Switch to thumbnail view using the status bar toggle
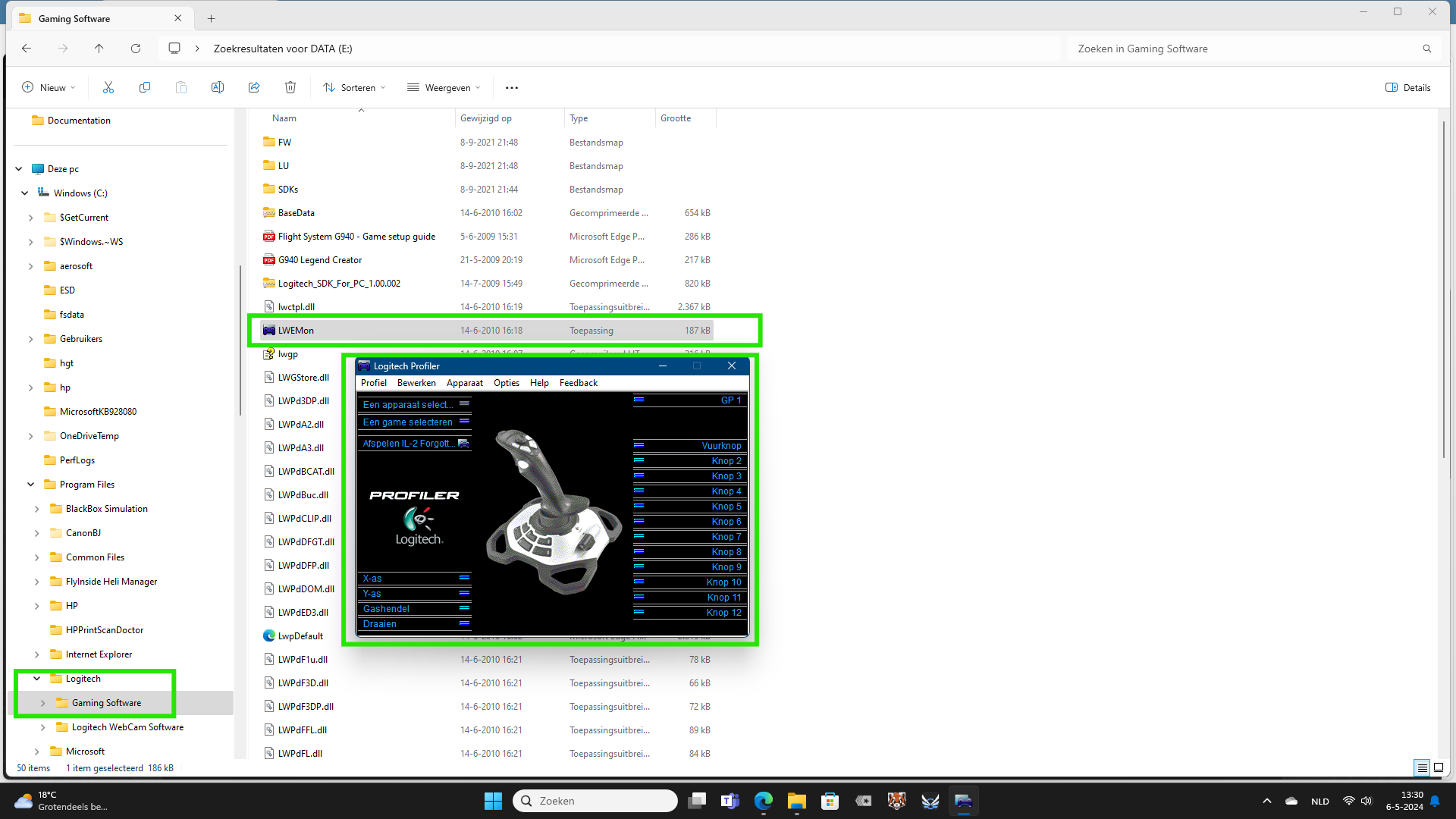1456x819 pixels. (x=1439, y=767)
